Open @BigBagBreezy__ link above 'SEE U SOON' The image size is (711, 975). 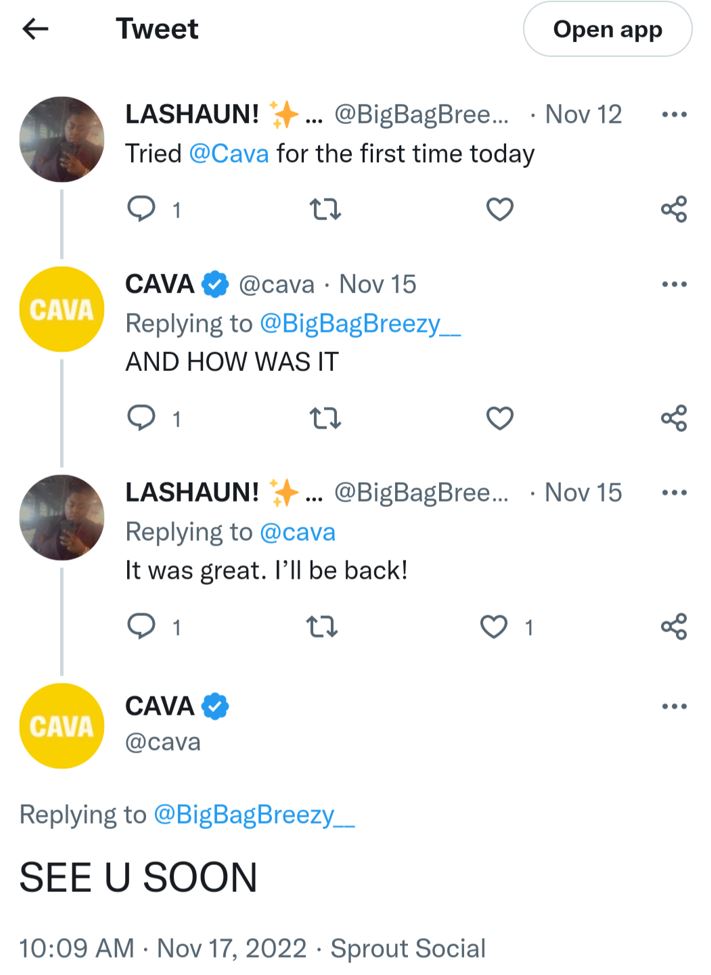point(253,814)
